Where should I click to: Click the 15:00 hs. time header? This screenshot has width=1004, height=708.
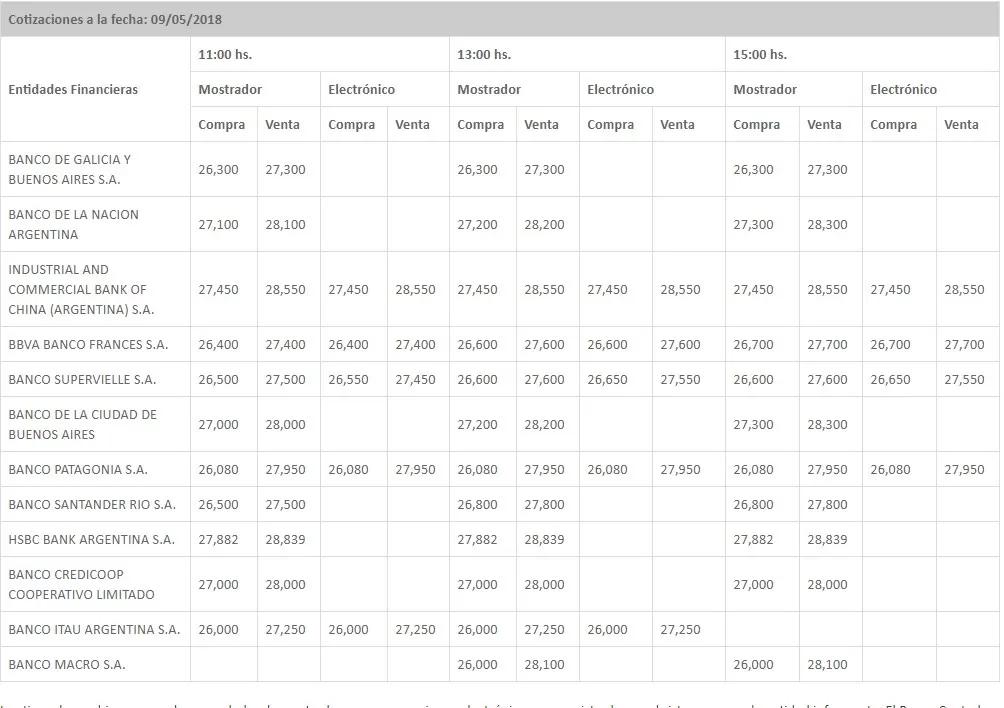coord(759,54)
